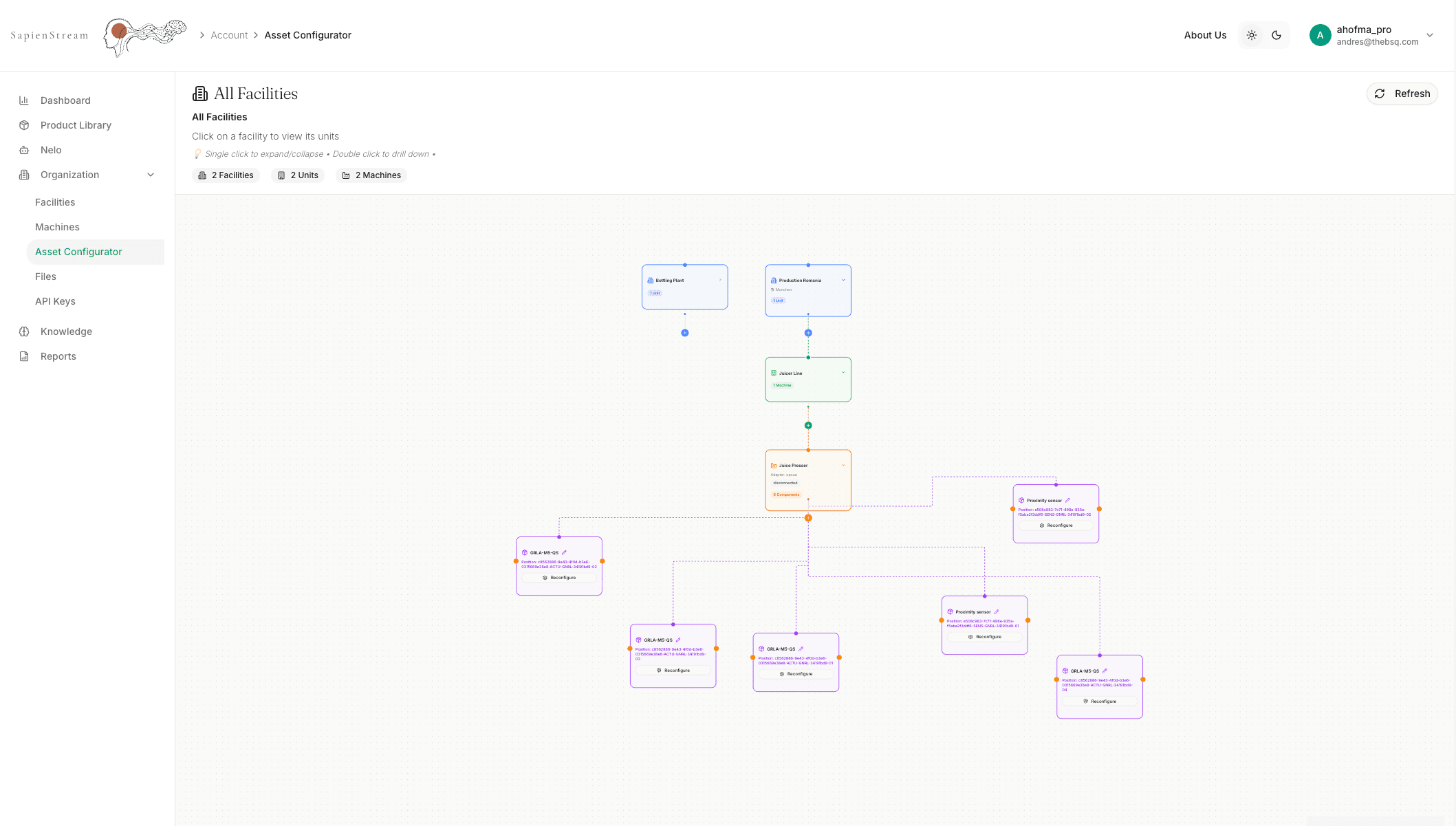This screenshot has height=826, width=1456.
Task: Open the Knowledge section icon
Action: click(23, 332)
